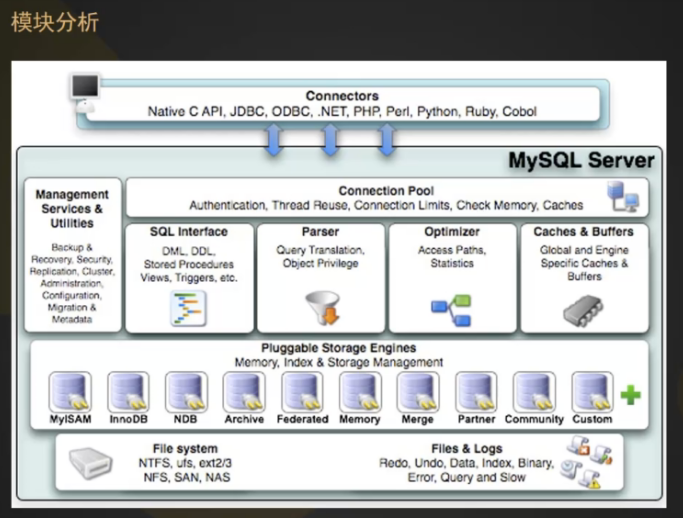683x518 pixels.
Task: Select the Federated storage engine icon
Action: 302,392
